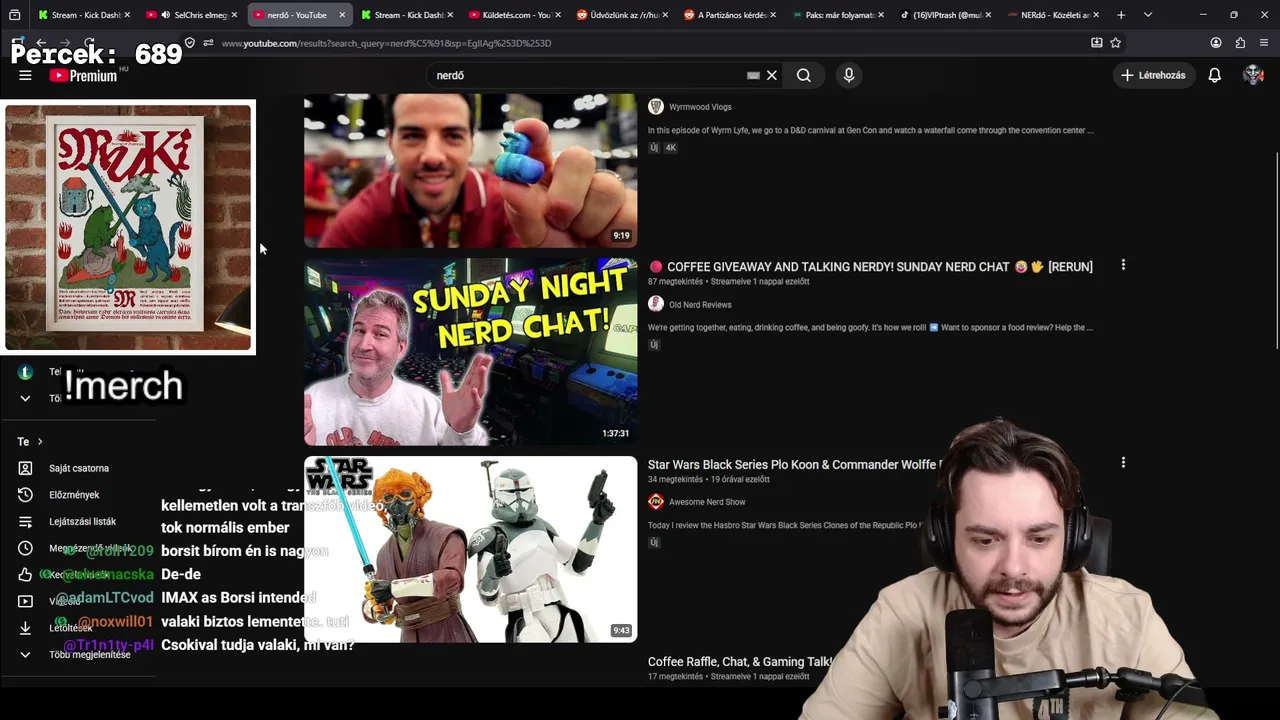Click the Old Nerd Reviews channel avatar
Viewport: 1280px width, 720px height.
[x=656, y=304]
